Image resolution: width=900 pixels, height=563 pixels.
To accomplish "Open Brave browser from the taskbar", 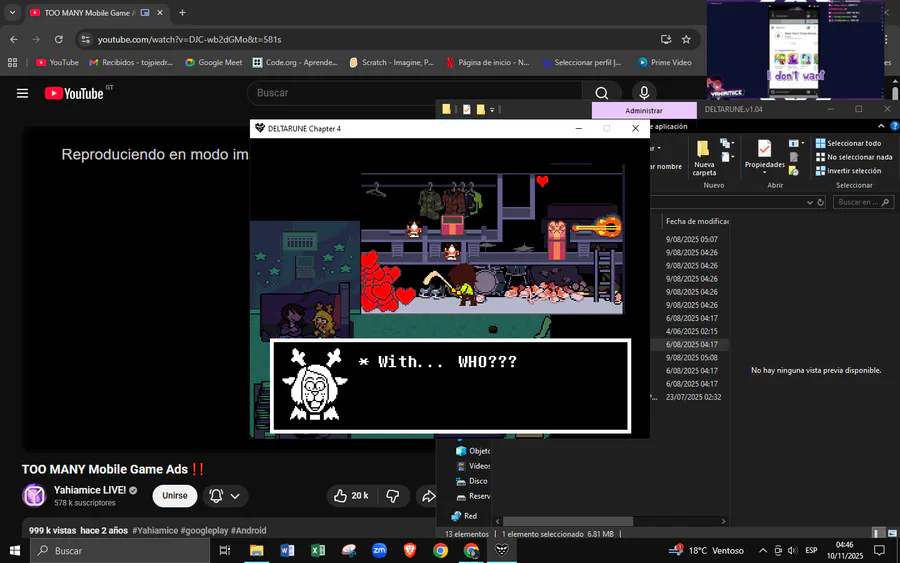I will pos(409,550).
